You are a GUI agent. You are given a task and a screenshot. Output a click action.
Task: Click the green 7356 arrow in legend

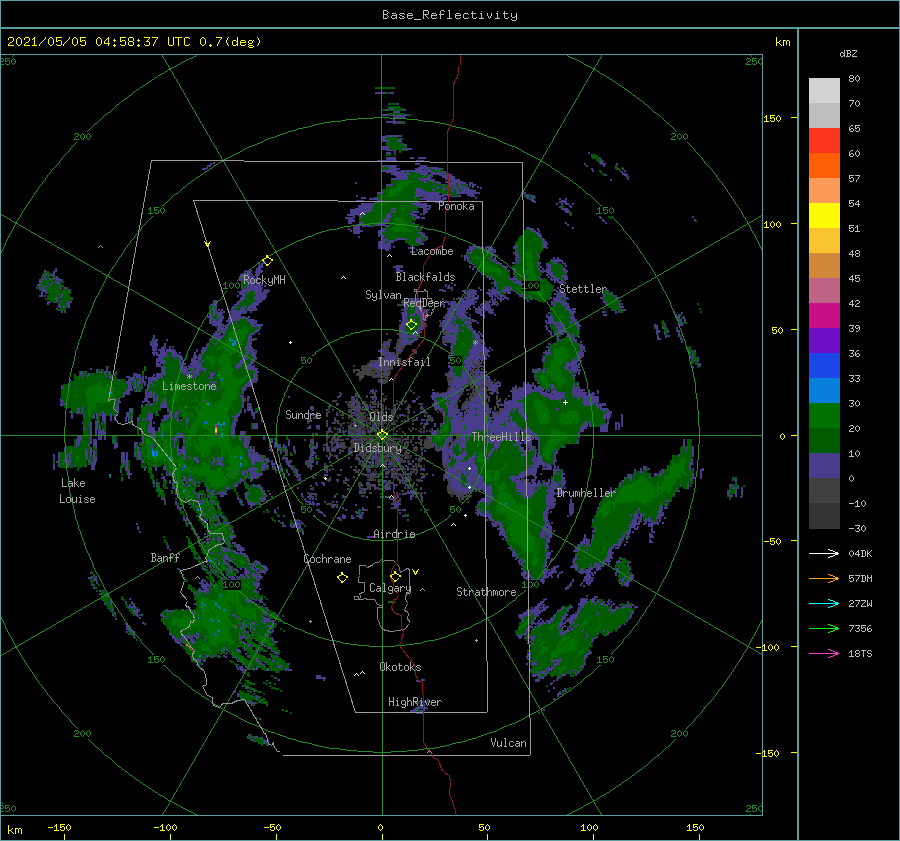(x=824, y=629)
